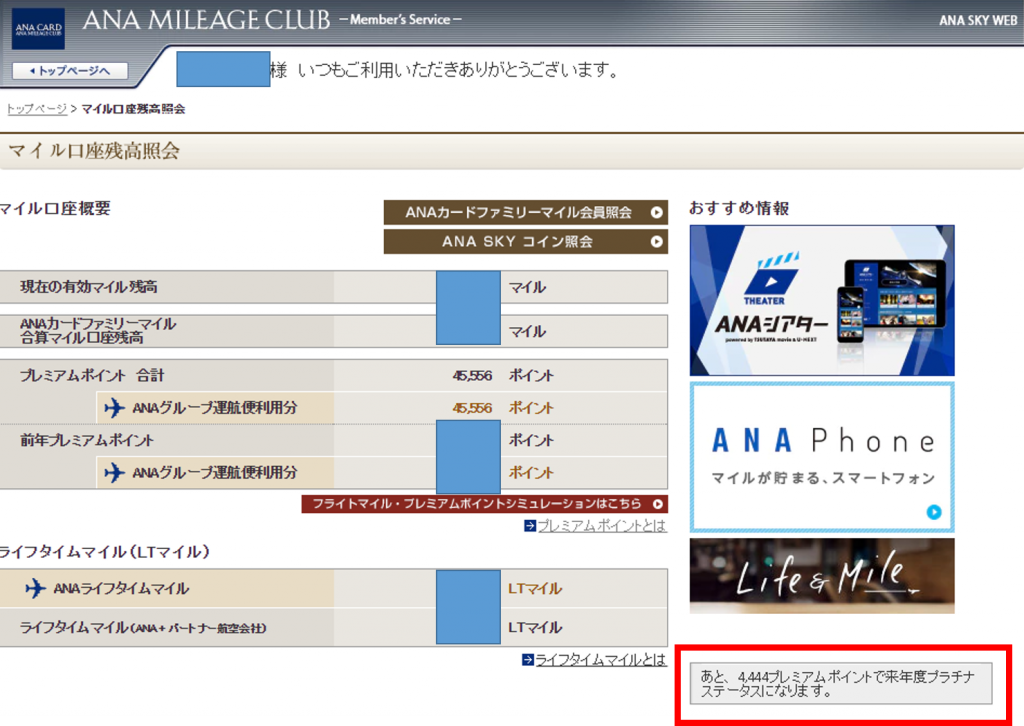Click airplane icon next to ANAライフタイムマイル
The width and height of the screenshot is (1024, 726).
point(35,588)
